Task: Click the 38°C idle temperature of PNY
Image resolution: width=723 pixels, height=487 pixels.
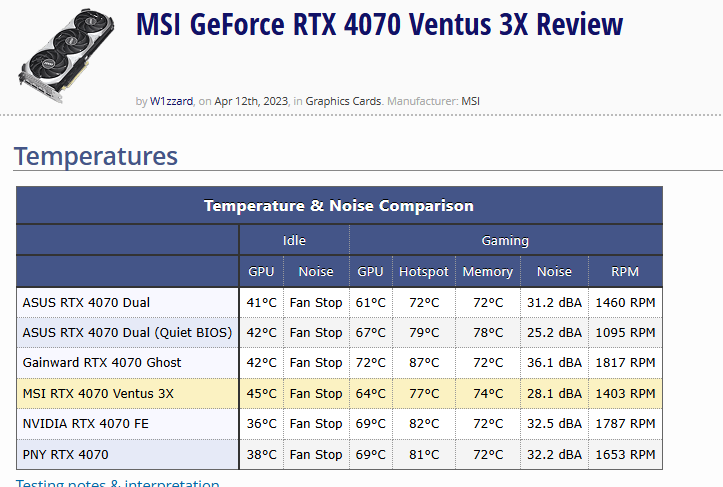Action: (x=261, y=454)
